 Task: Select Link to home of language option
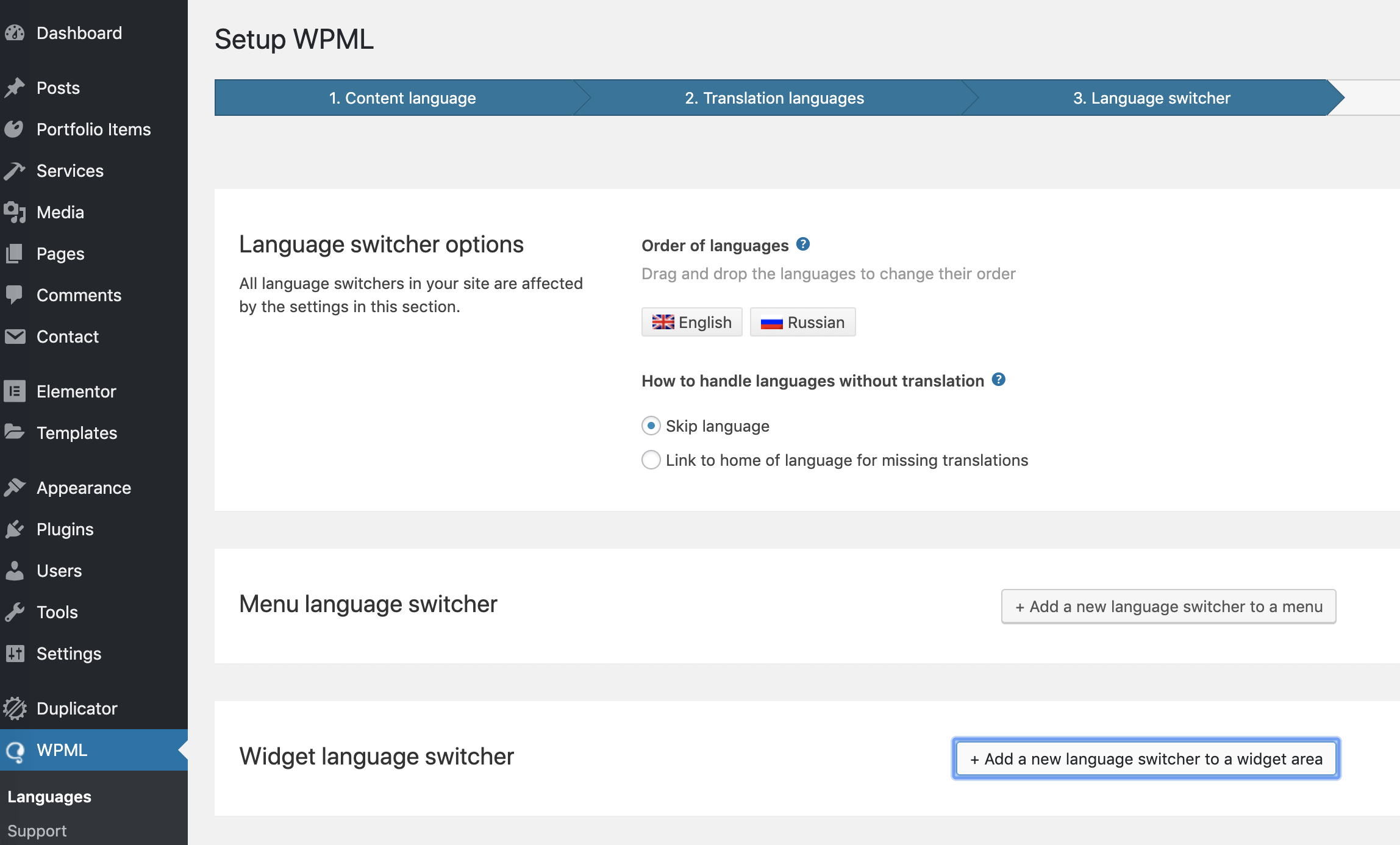[x=651, y=460]
